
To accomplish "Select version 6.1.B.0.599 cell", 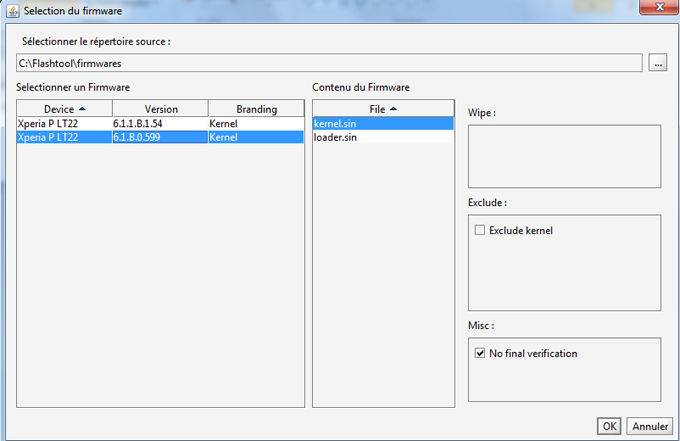I will (x=160, y=137).
